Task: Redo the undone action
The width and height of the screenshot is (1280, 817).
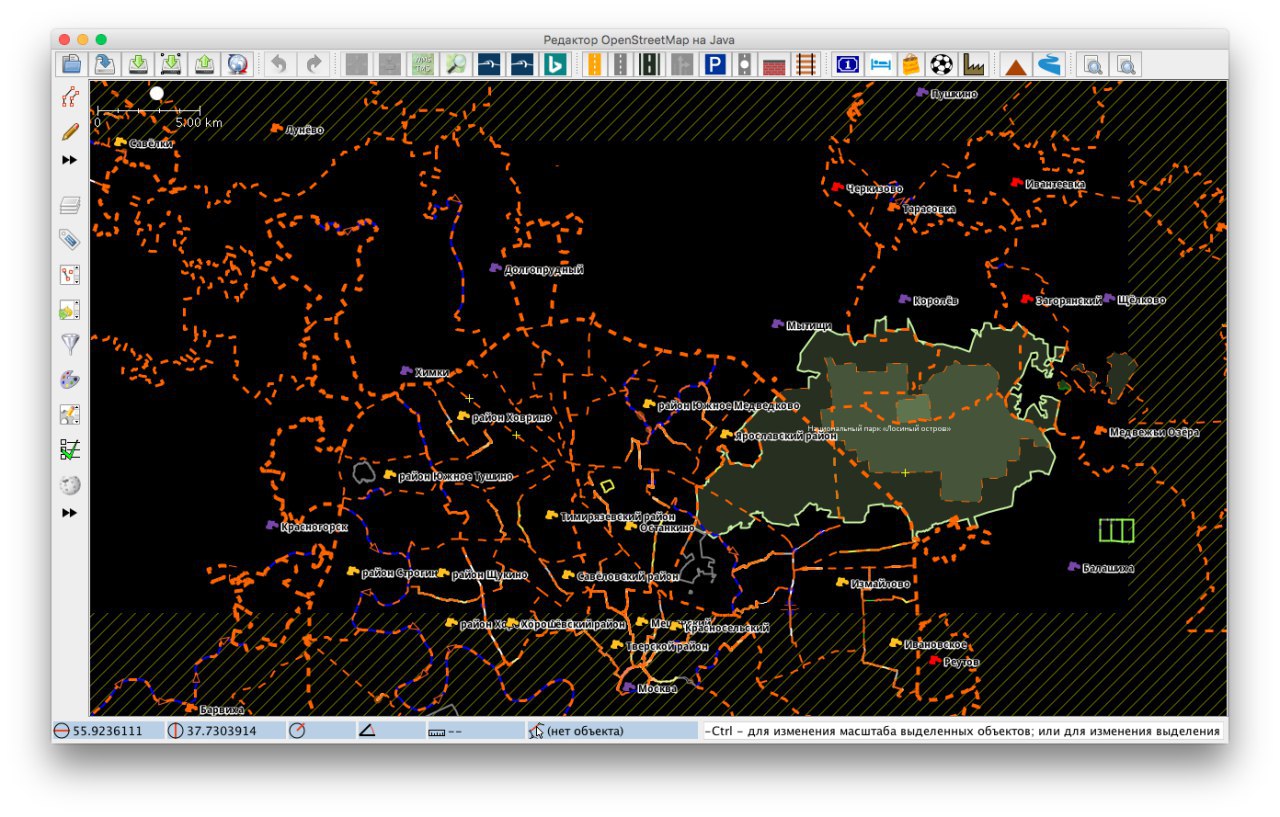Action: click(x=314, y=65)
